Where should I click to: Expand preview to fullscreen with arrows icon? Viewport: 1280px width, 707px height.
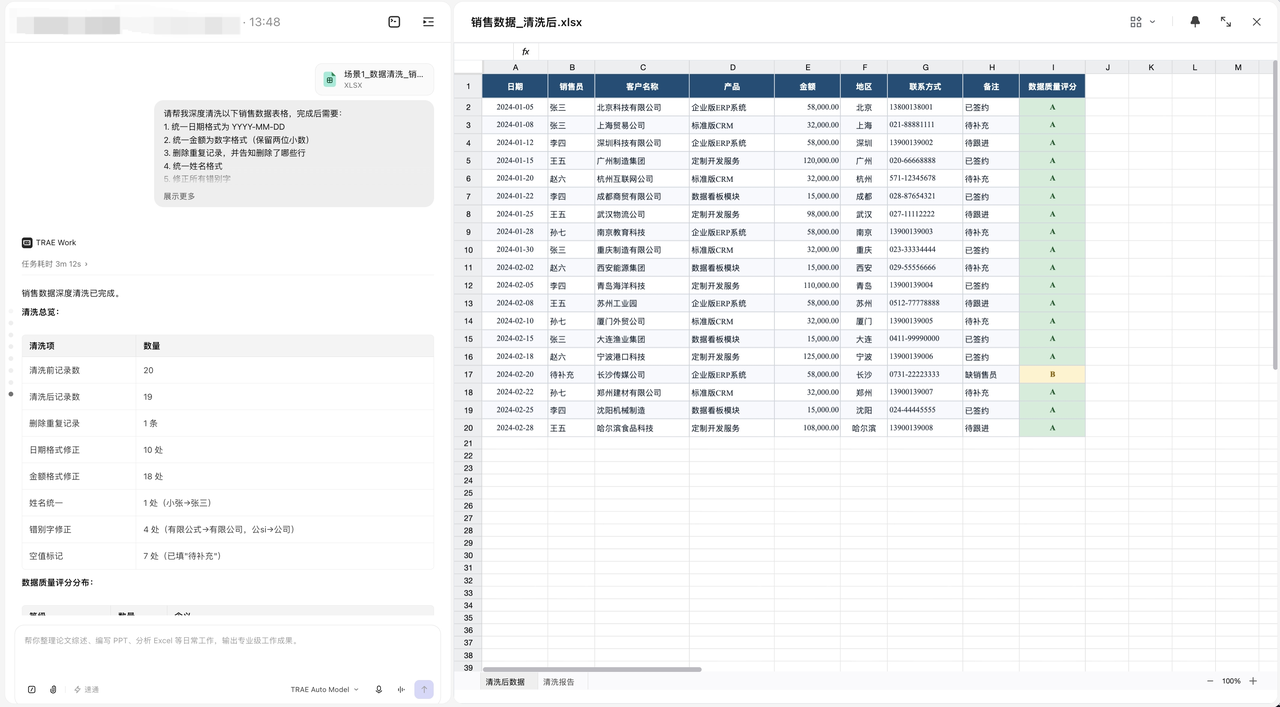(x=1226, y=22)
